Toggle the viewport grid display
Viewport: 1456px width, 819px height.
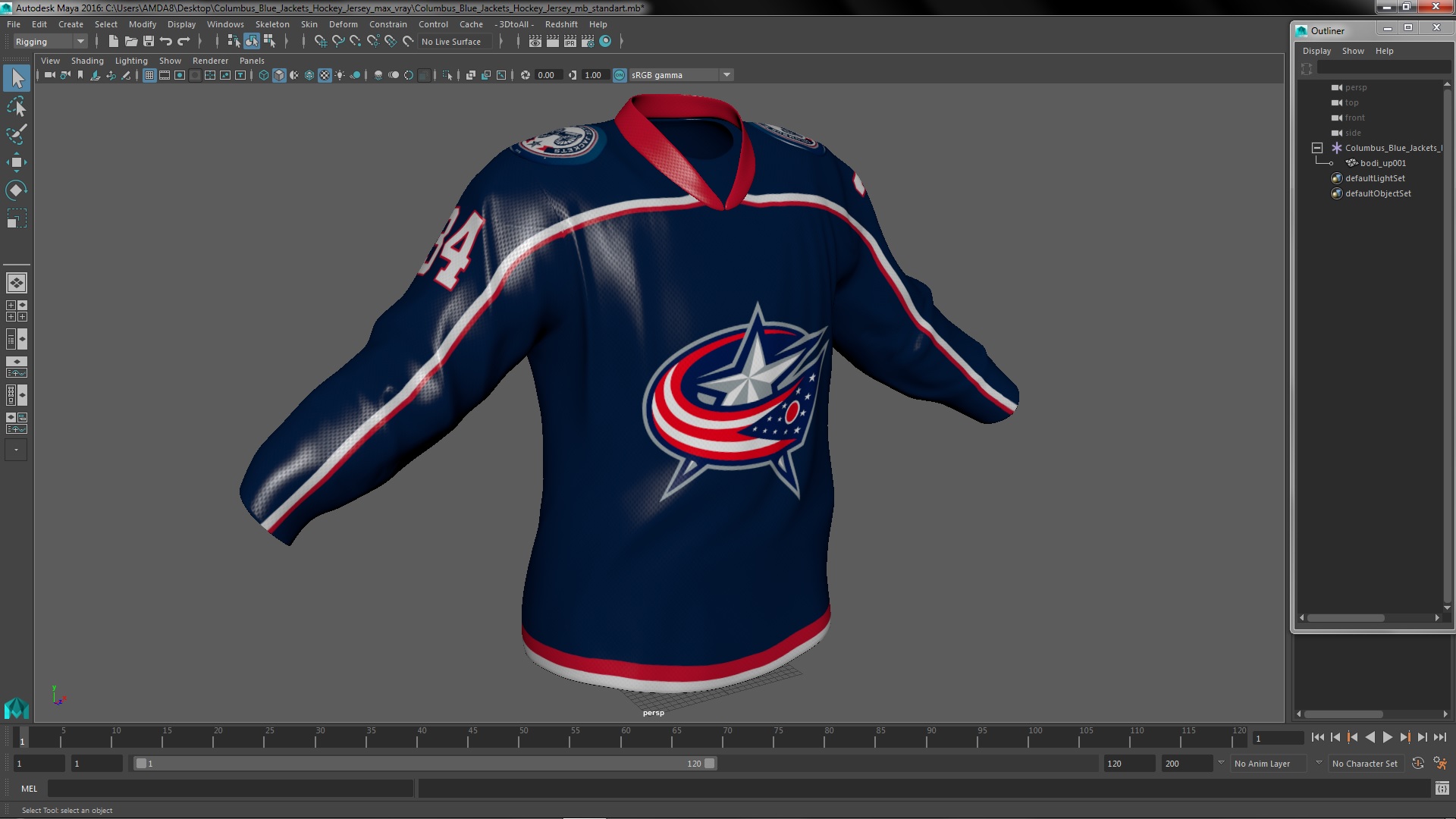(x=149, y=75)
